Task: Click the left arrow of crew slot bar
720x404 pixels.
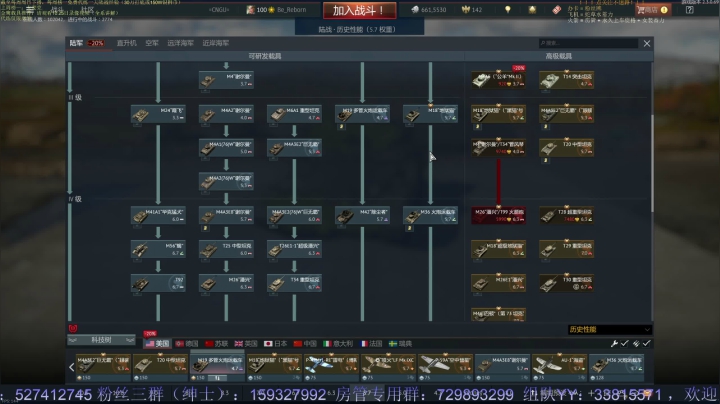Action: point(72,367)
